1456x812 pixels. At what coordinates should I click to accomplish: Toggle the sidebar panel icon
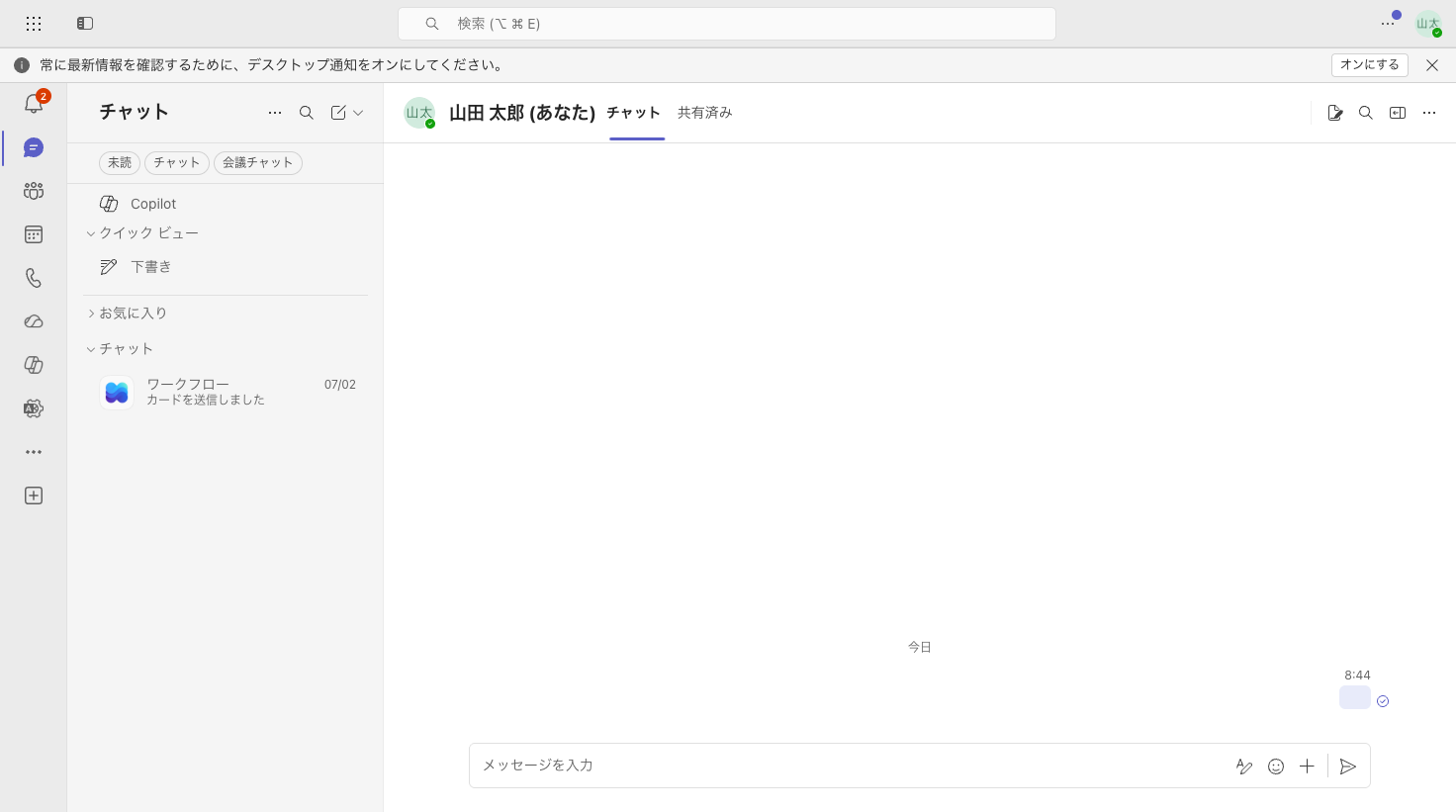point(85,24)
